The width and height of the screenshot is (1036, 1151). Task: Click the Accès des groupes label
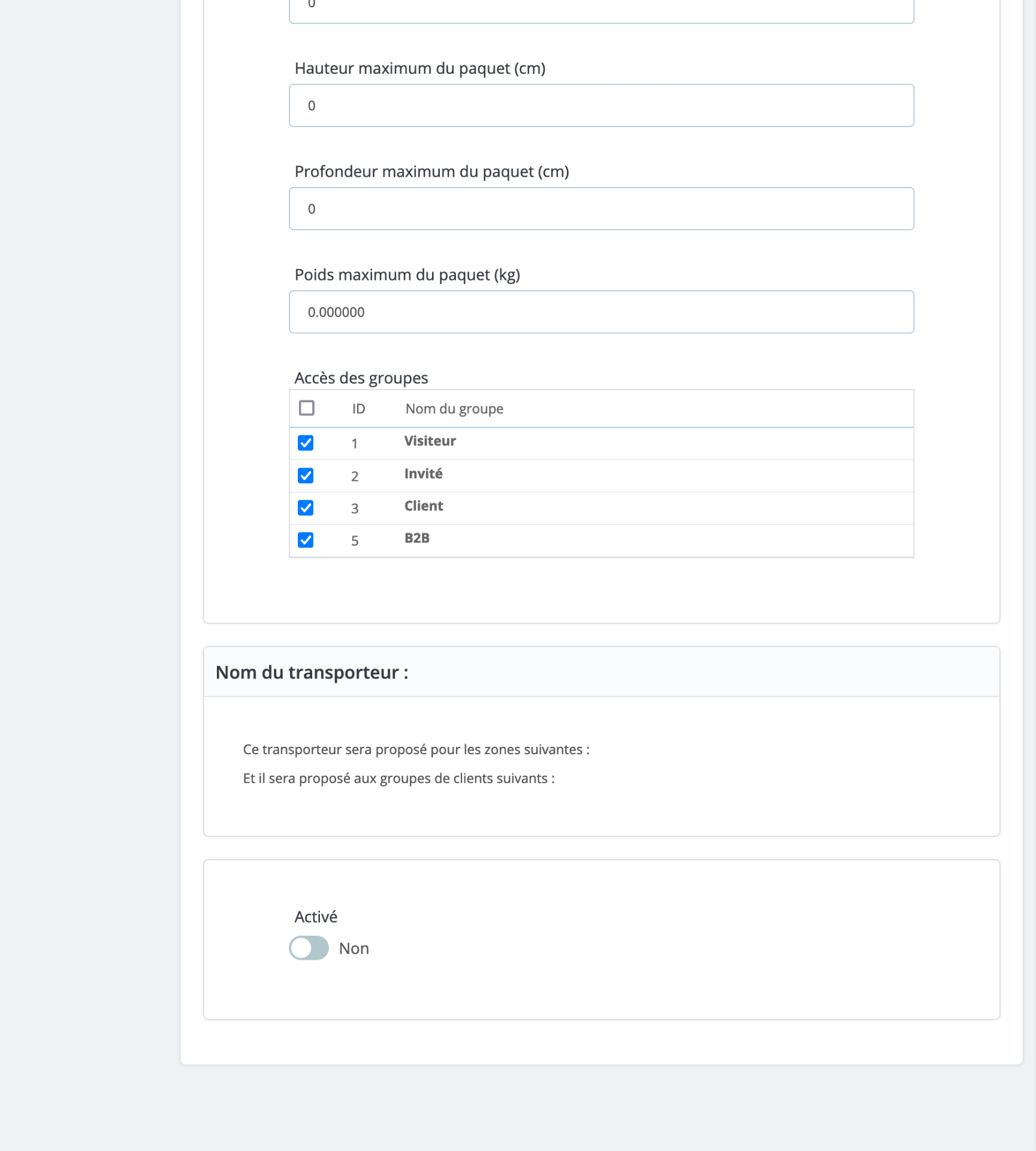click(x=361, y=378)
